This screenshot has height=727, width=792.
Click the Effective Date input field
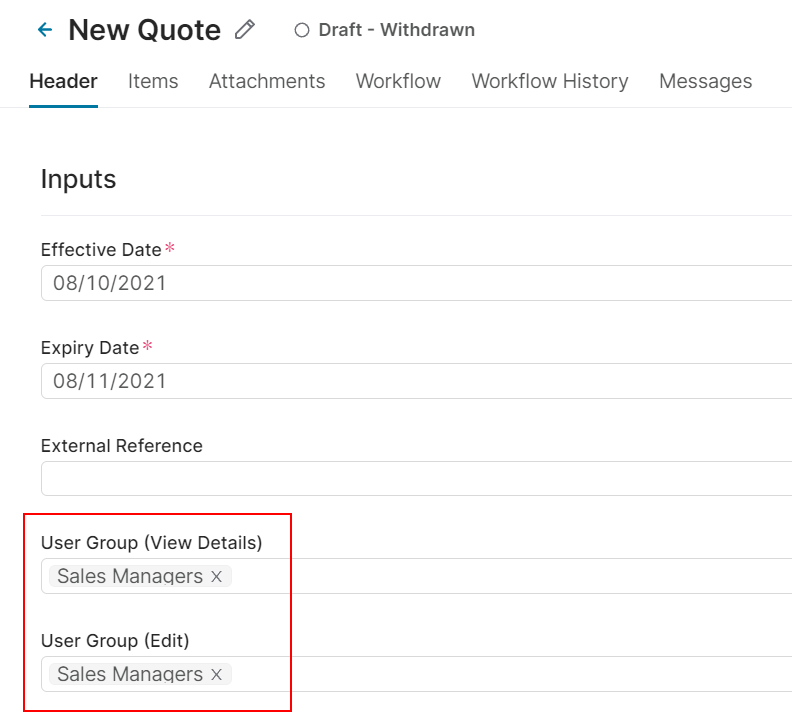pos(416,283)
